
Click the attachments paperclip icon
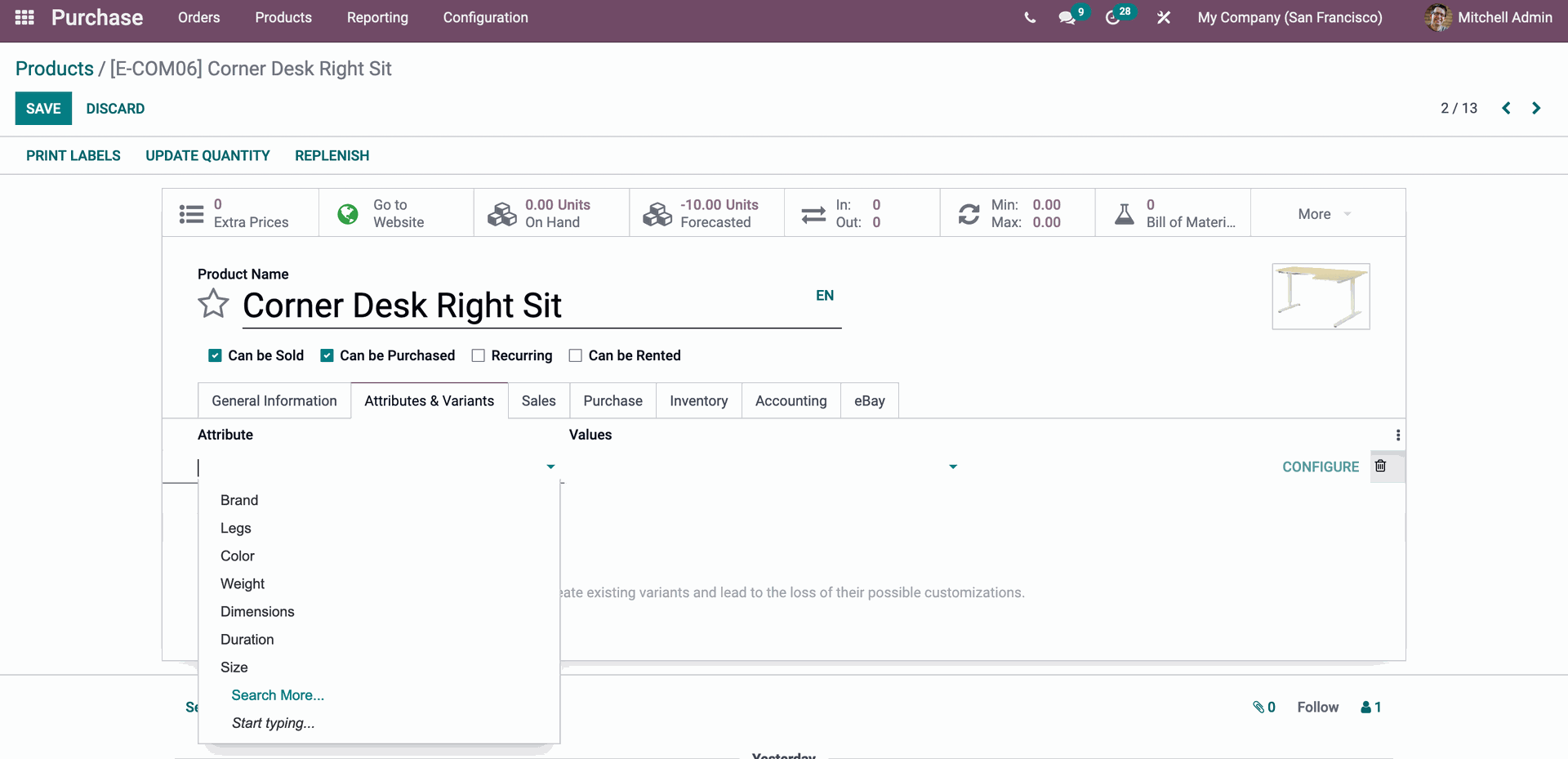tap(1258, 708)
